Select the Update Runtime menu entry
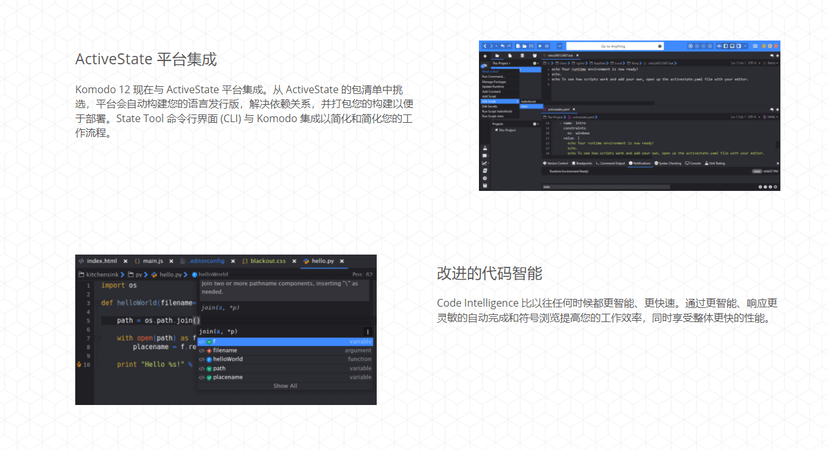The width and height of the screenshot is (828, 450). coord(493,87)
